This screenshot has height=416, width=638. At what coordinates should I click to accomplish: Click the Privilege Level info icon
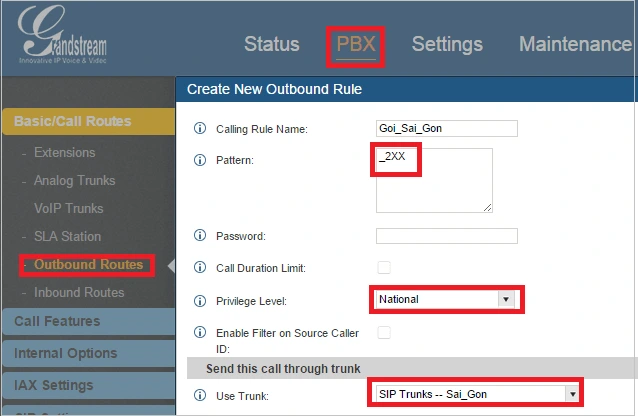[x=197, y=300]
